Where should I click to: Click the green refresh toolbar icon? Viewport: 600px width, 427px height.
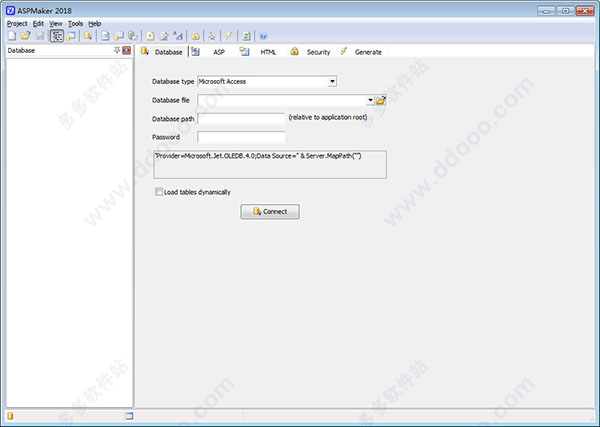tap(246, 36)
